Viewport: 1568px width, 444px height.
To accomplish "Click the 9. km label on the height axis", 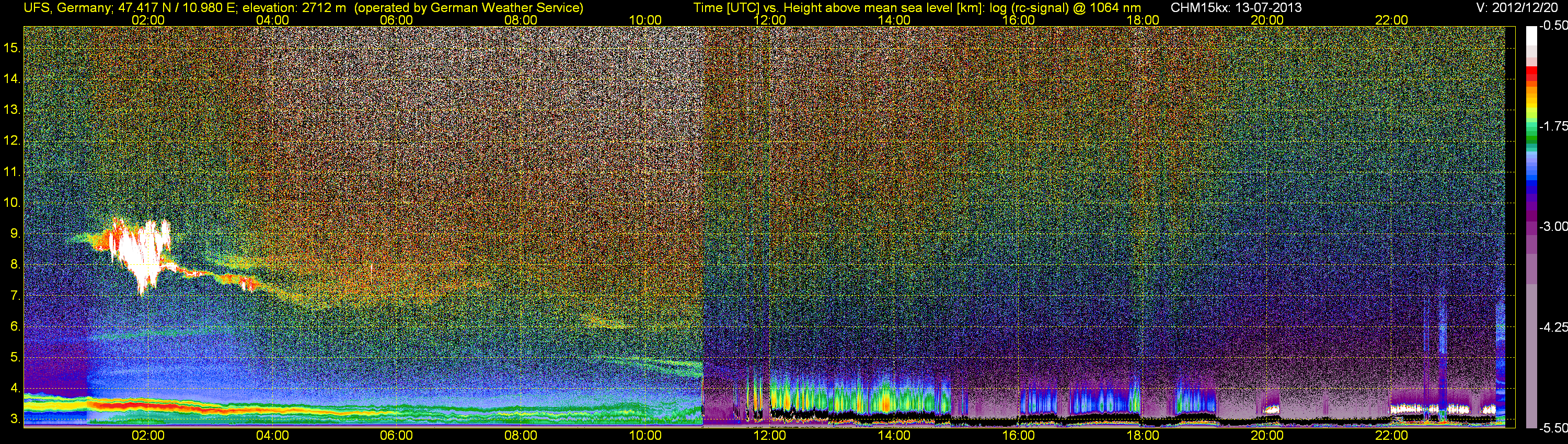I will click(x=15, y=233).
